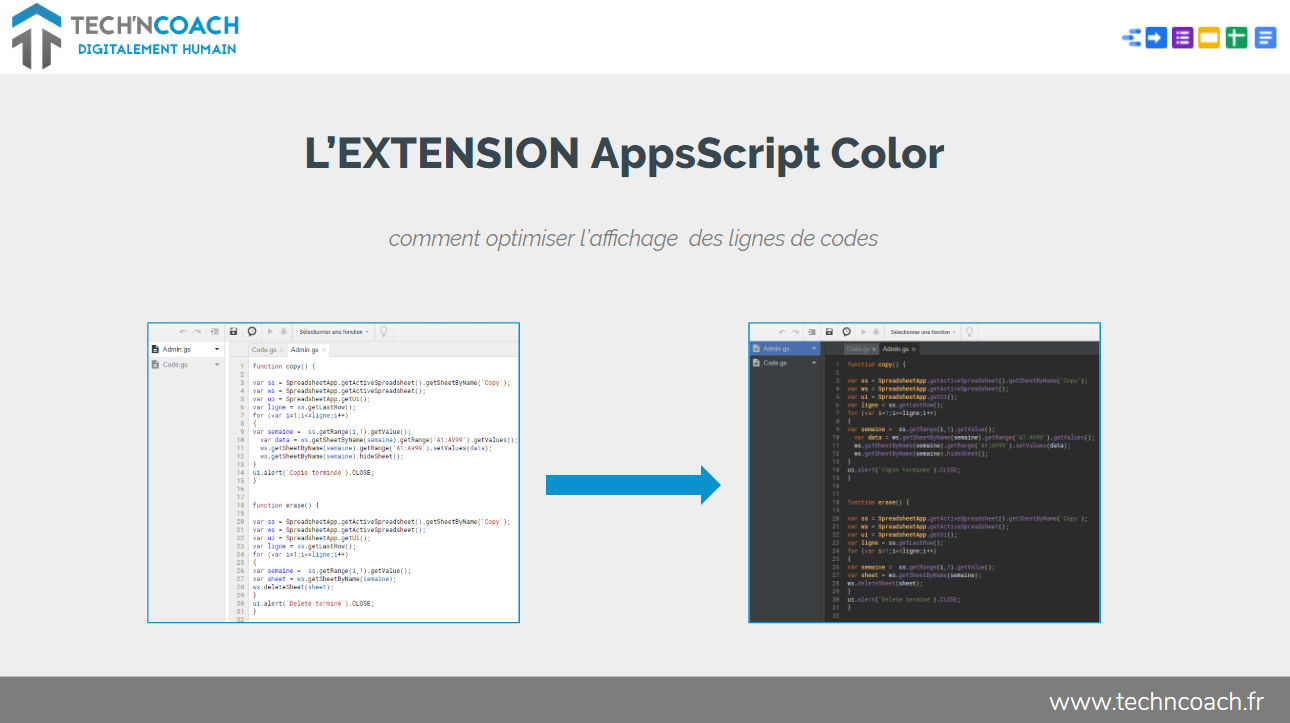
Task: Close the Admin.gs tab in the dark editor
Action: pyautogui.click(x=914, y=349)
